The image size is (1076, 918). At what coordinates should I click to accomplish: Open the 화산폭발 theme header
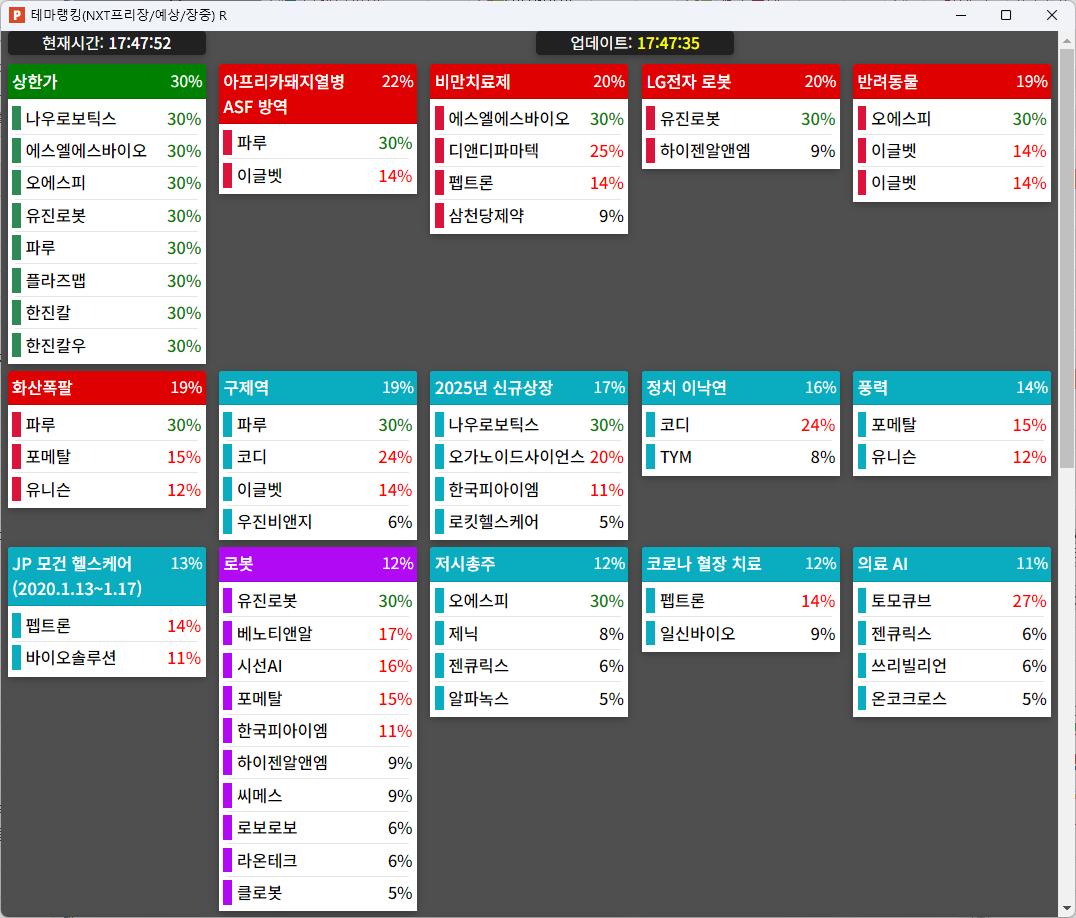[x=107, y=388]
